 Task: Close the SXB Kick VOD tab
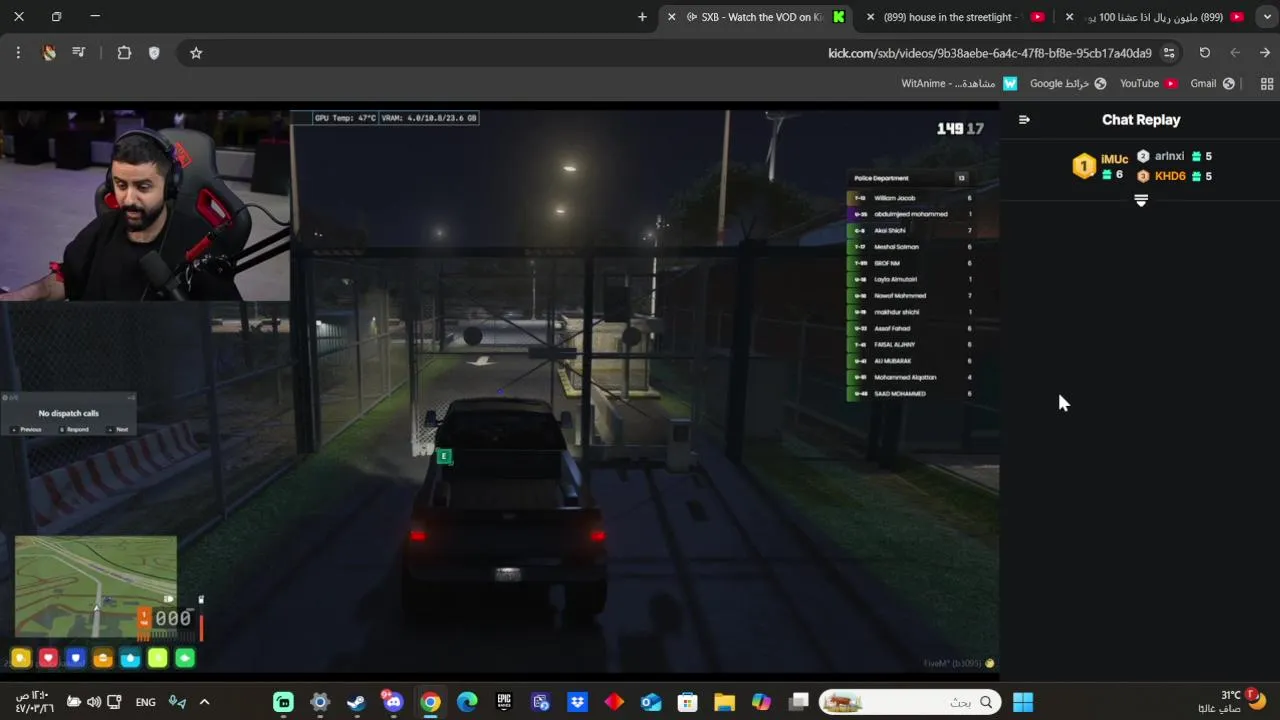coord(672,17)
